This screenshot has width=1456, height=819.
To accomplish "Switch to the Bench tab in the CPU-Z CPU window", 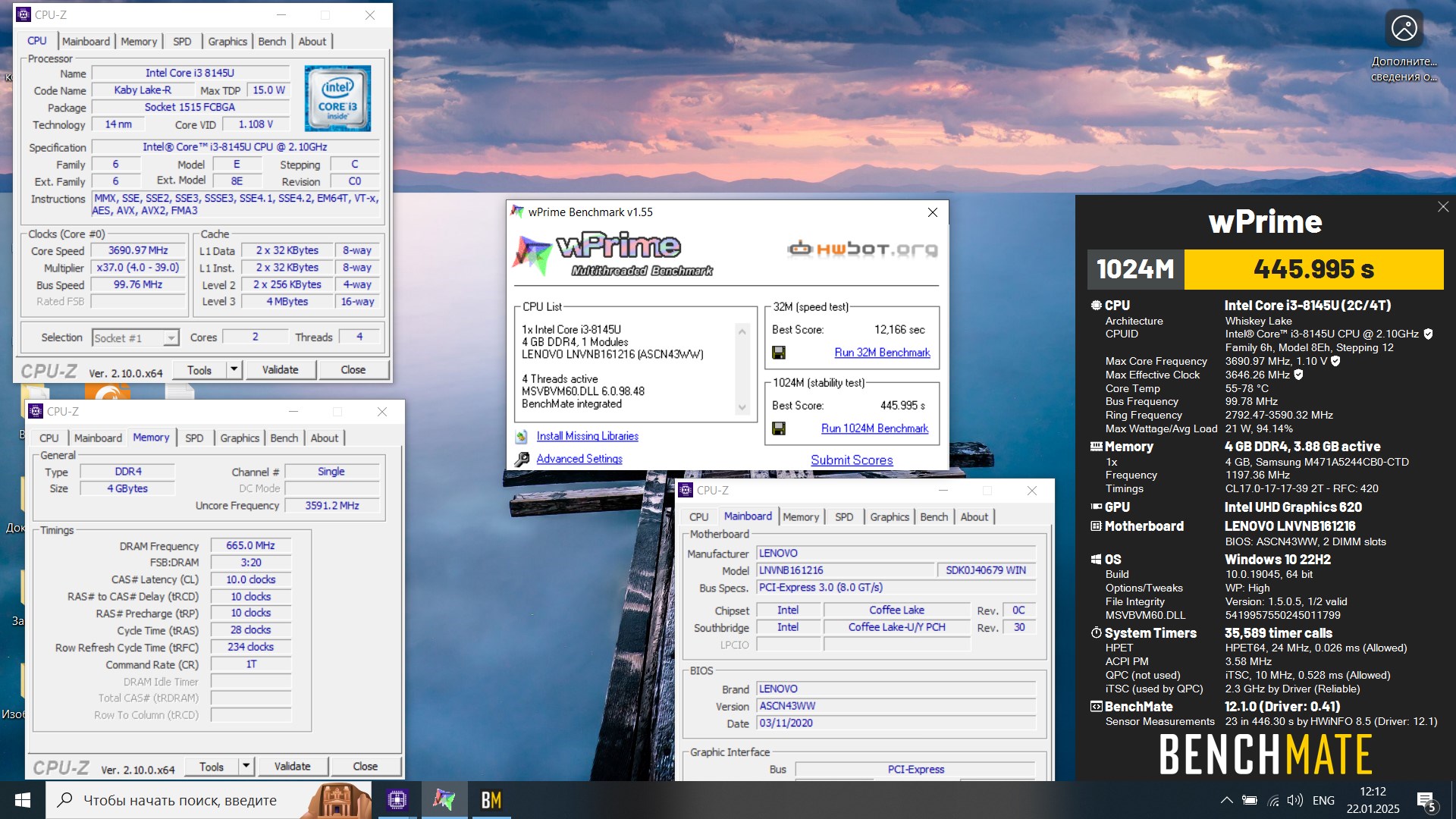I will 271,42.
